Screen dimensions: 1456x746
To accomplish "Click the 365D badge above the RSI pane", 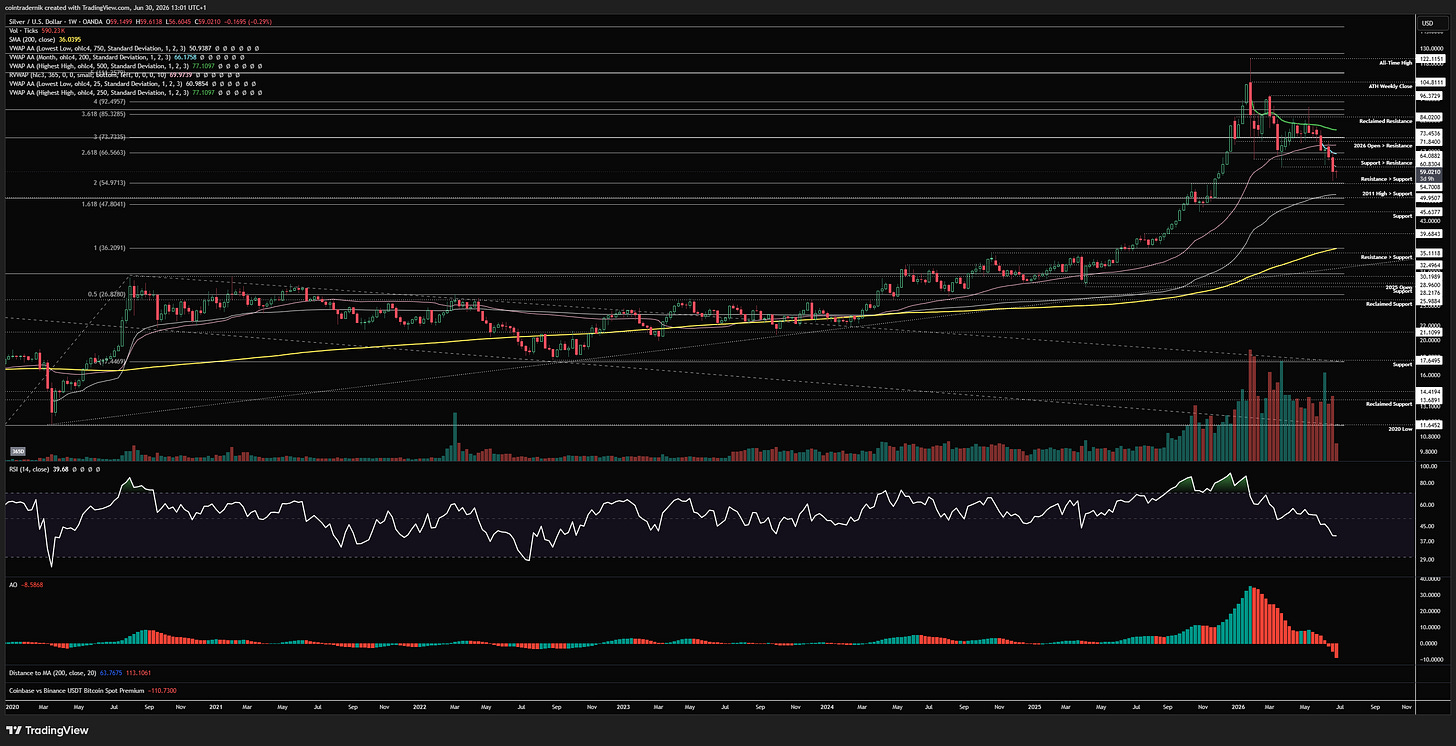I will (x=17, y=452).
